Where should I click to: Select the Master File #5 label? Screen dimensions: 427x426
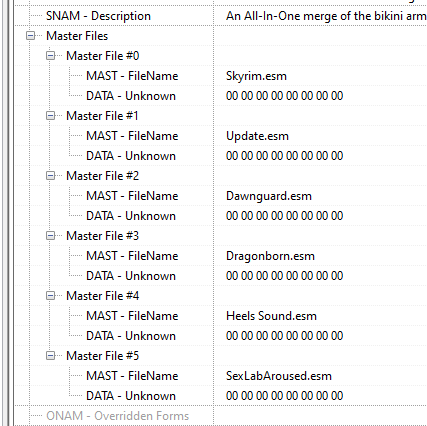[x=103, y=356]
